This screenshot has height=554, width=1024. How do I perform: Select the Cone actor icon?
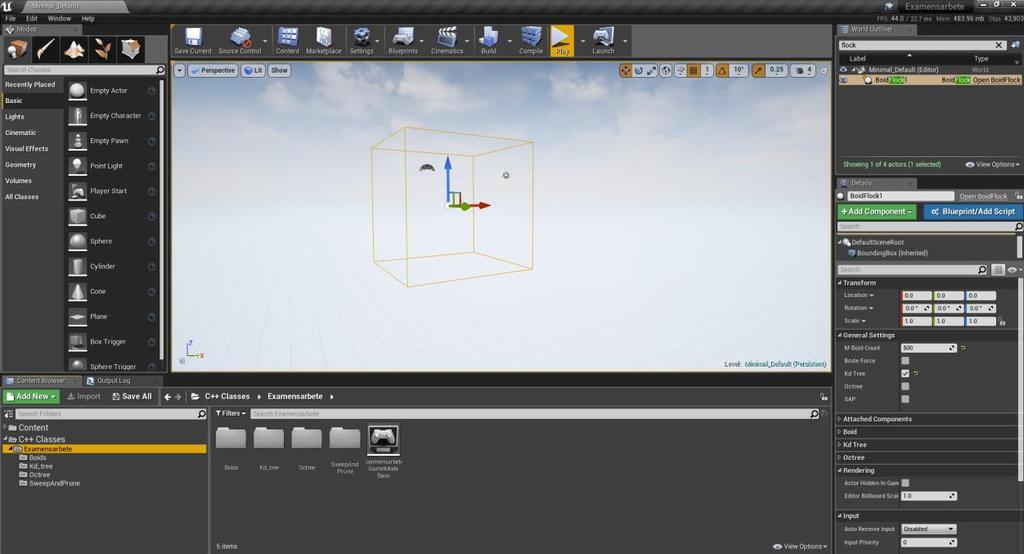click(78, 291)
